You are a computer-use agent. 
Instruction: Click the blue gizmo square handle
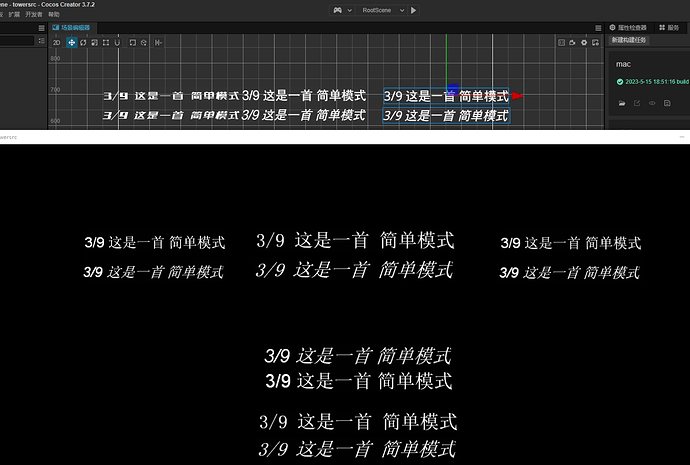(453, 89)
